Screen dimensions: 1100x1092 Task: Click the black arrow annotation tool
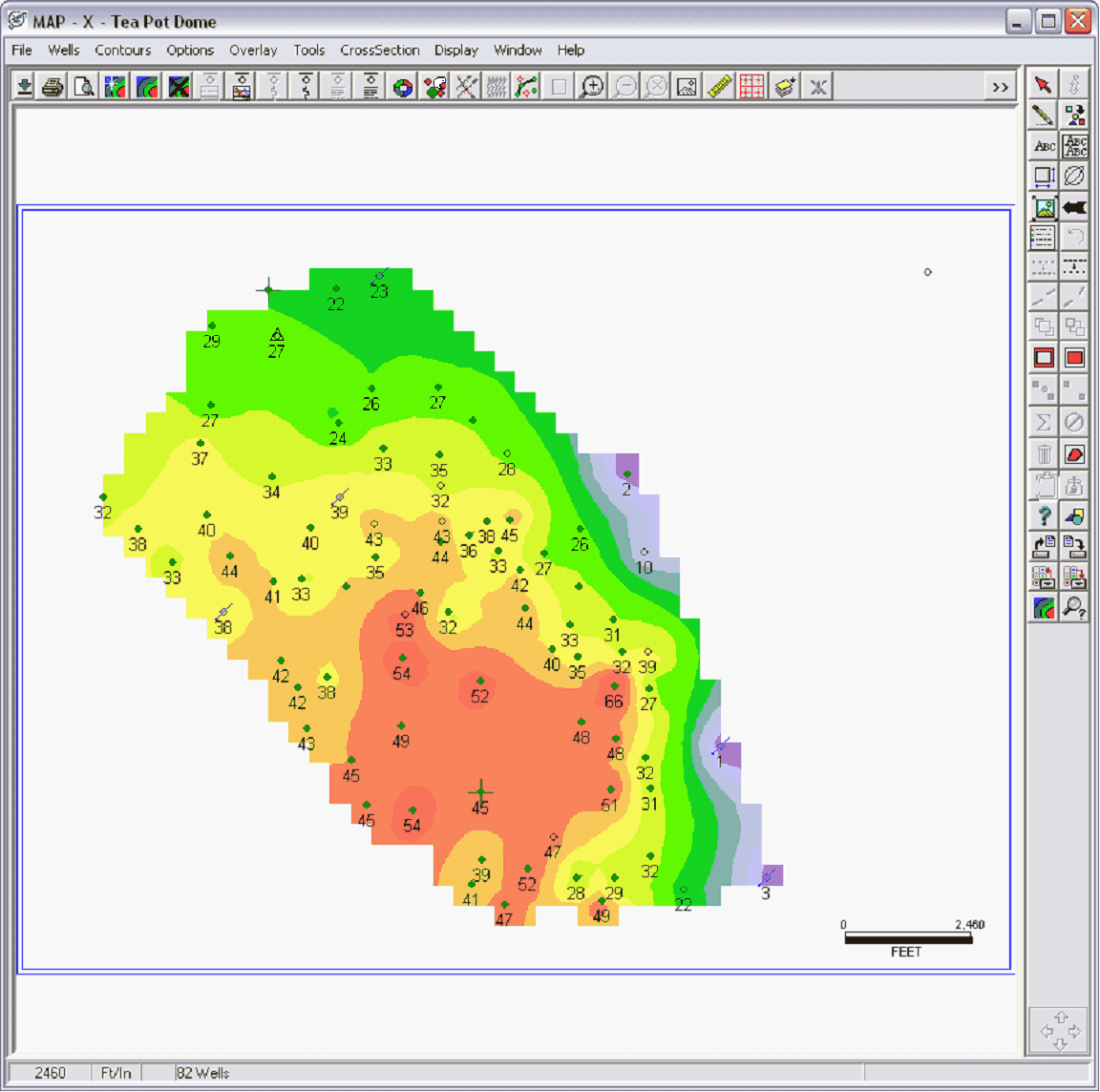(1075, 207)
